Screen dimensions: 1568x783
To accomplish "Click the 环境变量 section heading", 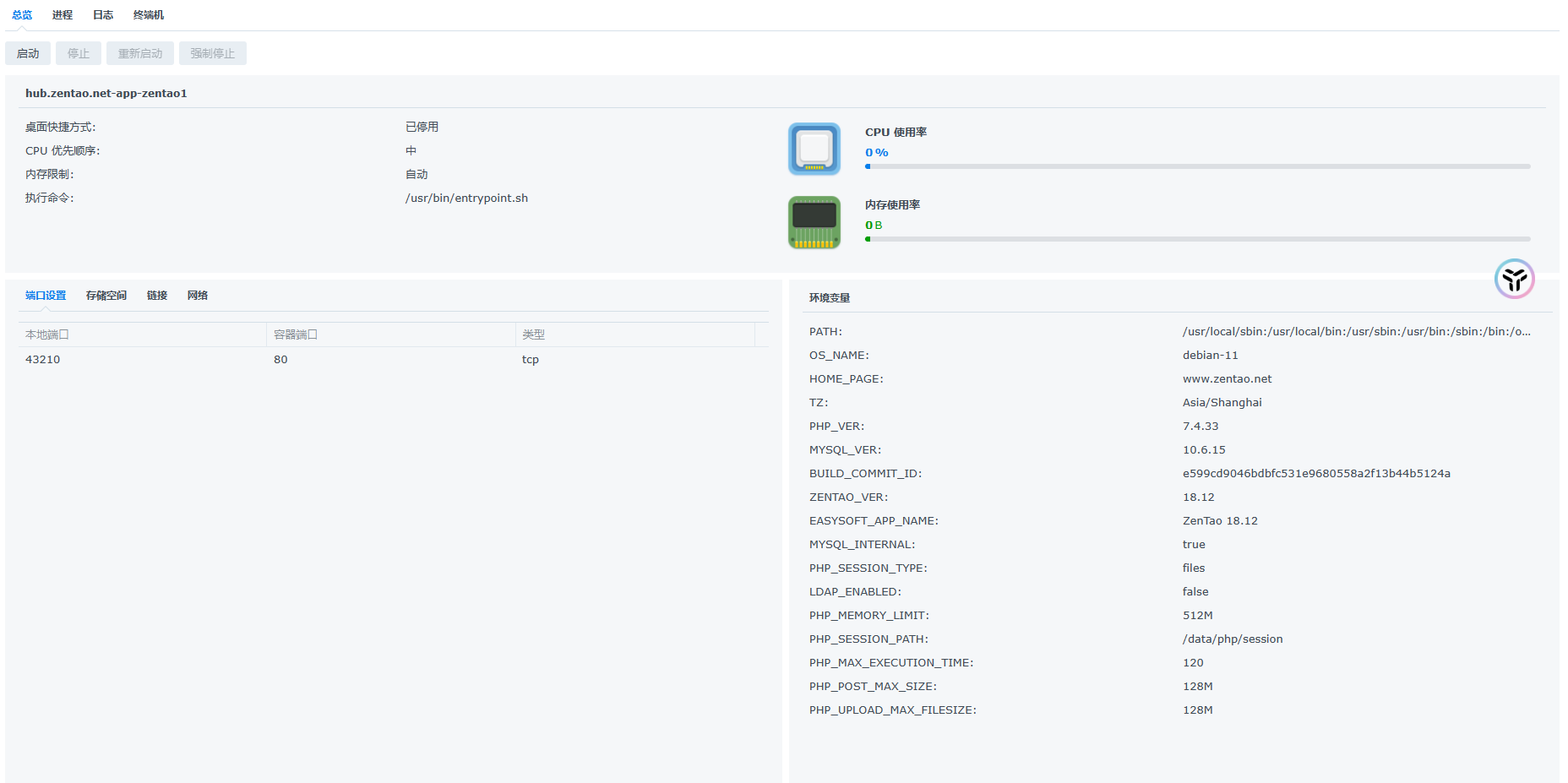I will click(830, 298).
